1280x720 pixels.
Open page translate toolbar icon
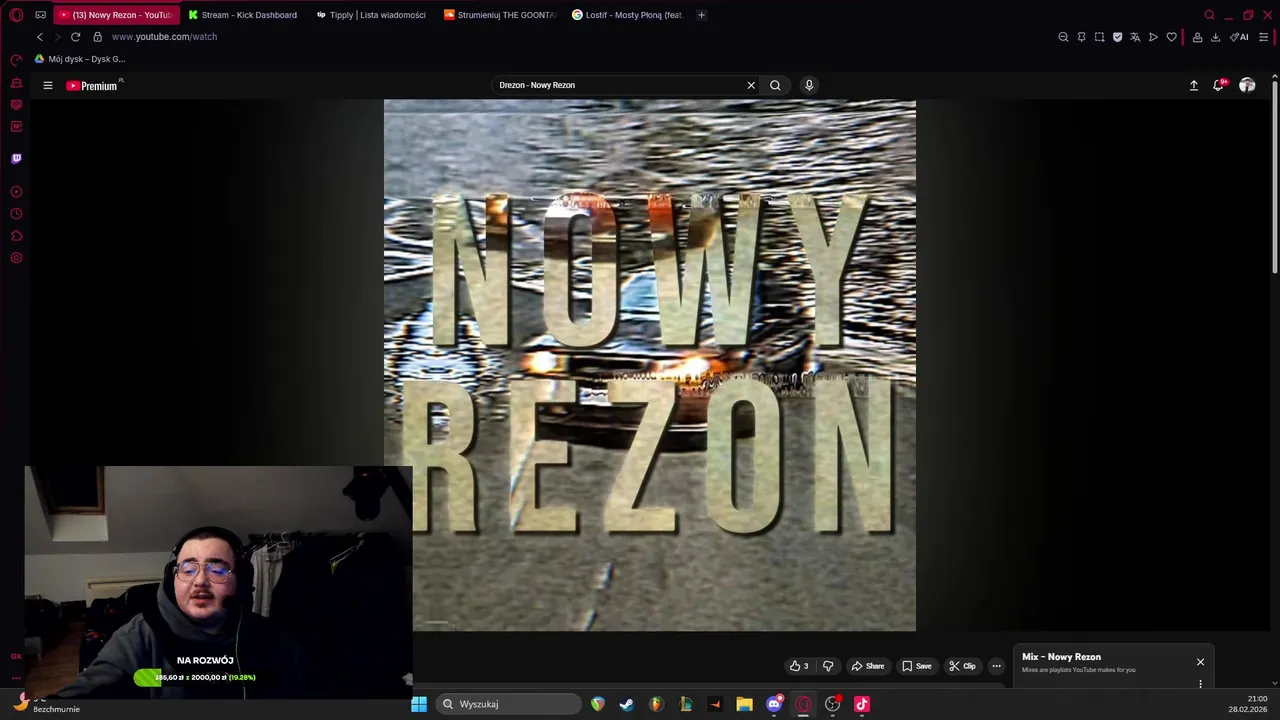[x=1135, y=37]
